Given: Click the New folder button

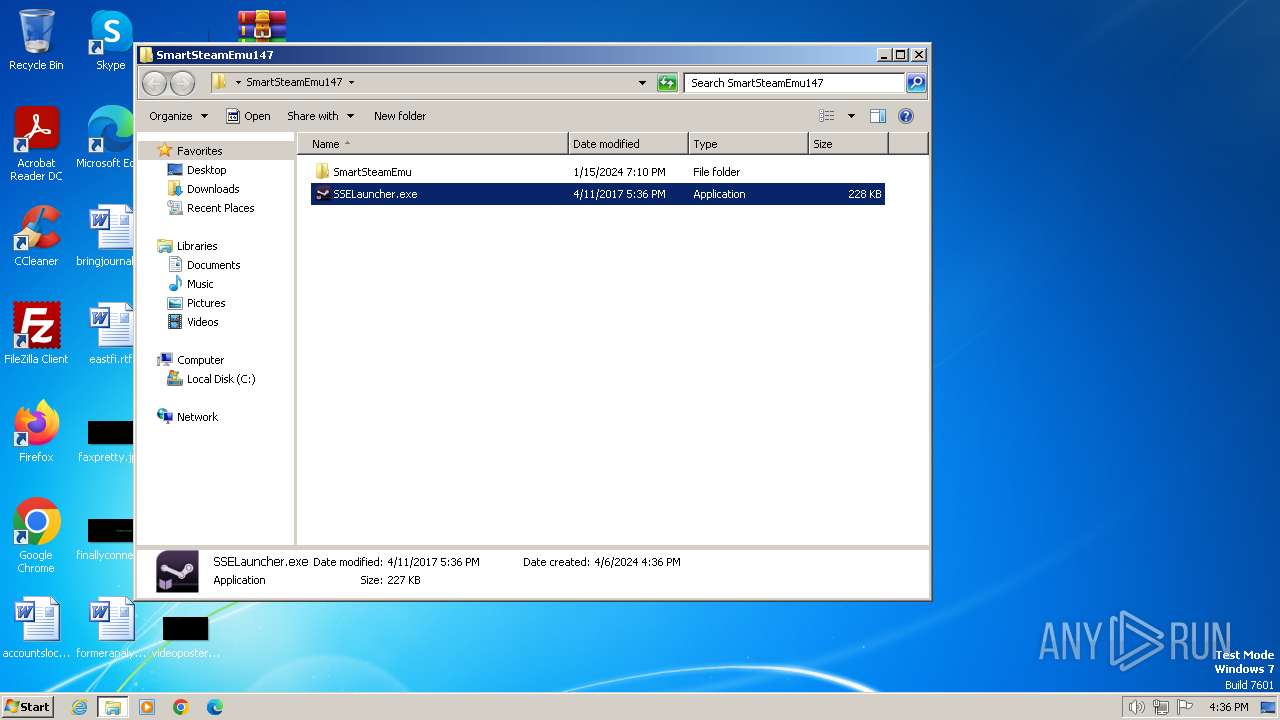Looking at the screenshot, I should 400,116.
